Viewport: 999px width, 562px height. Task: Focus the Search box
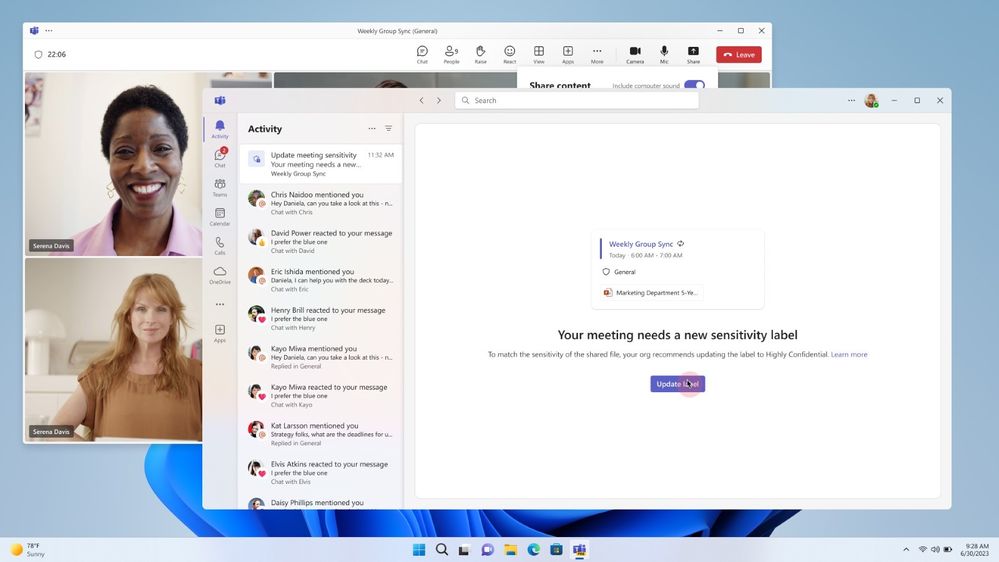tap(577, 101)
